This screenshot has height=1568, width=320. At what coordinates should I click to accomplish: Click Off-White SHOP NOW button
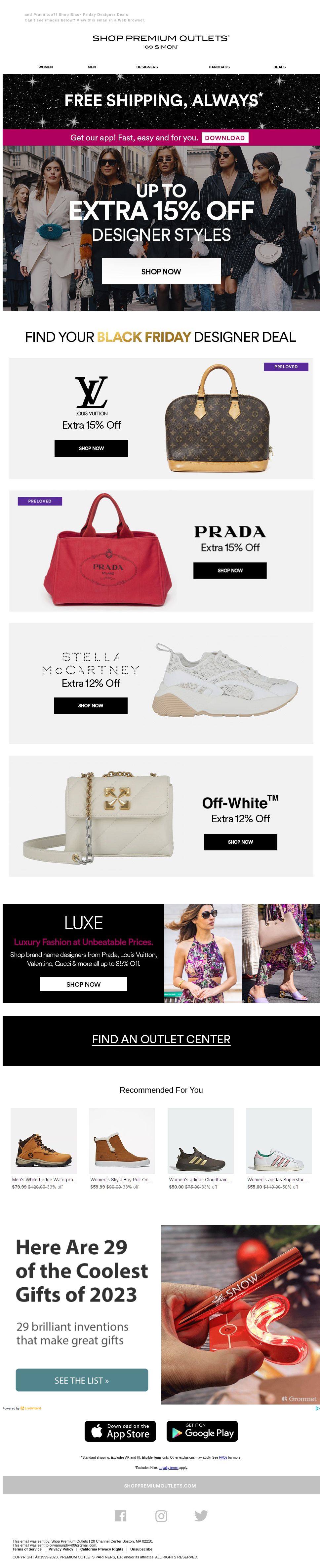[240, 842]
